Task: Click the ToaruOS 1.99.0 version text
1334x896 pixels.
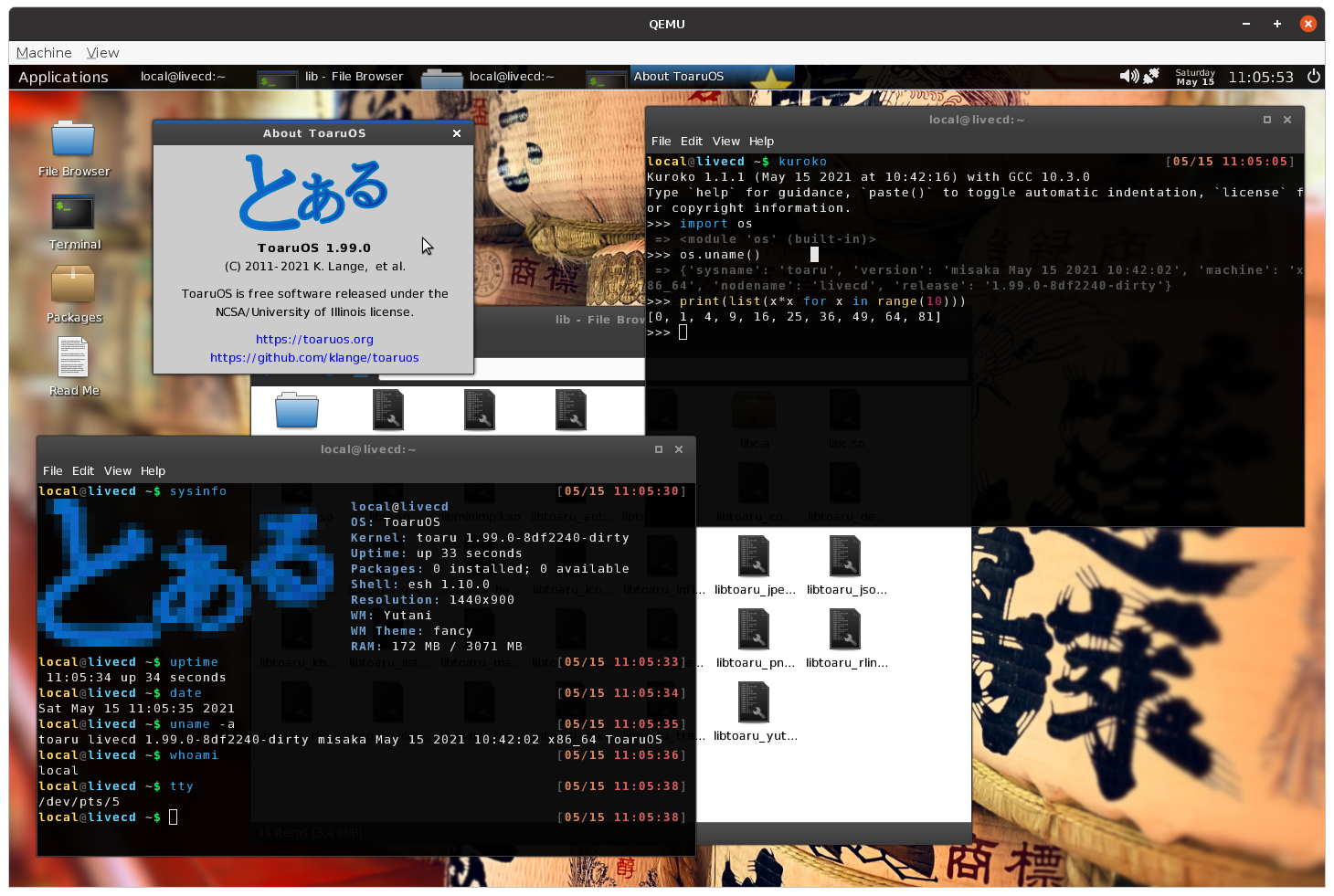Action: pyautogui.click(x=314, y=248)
